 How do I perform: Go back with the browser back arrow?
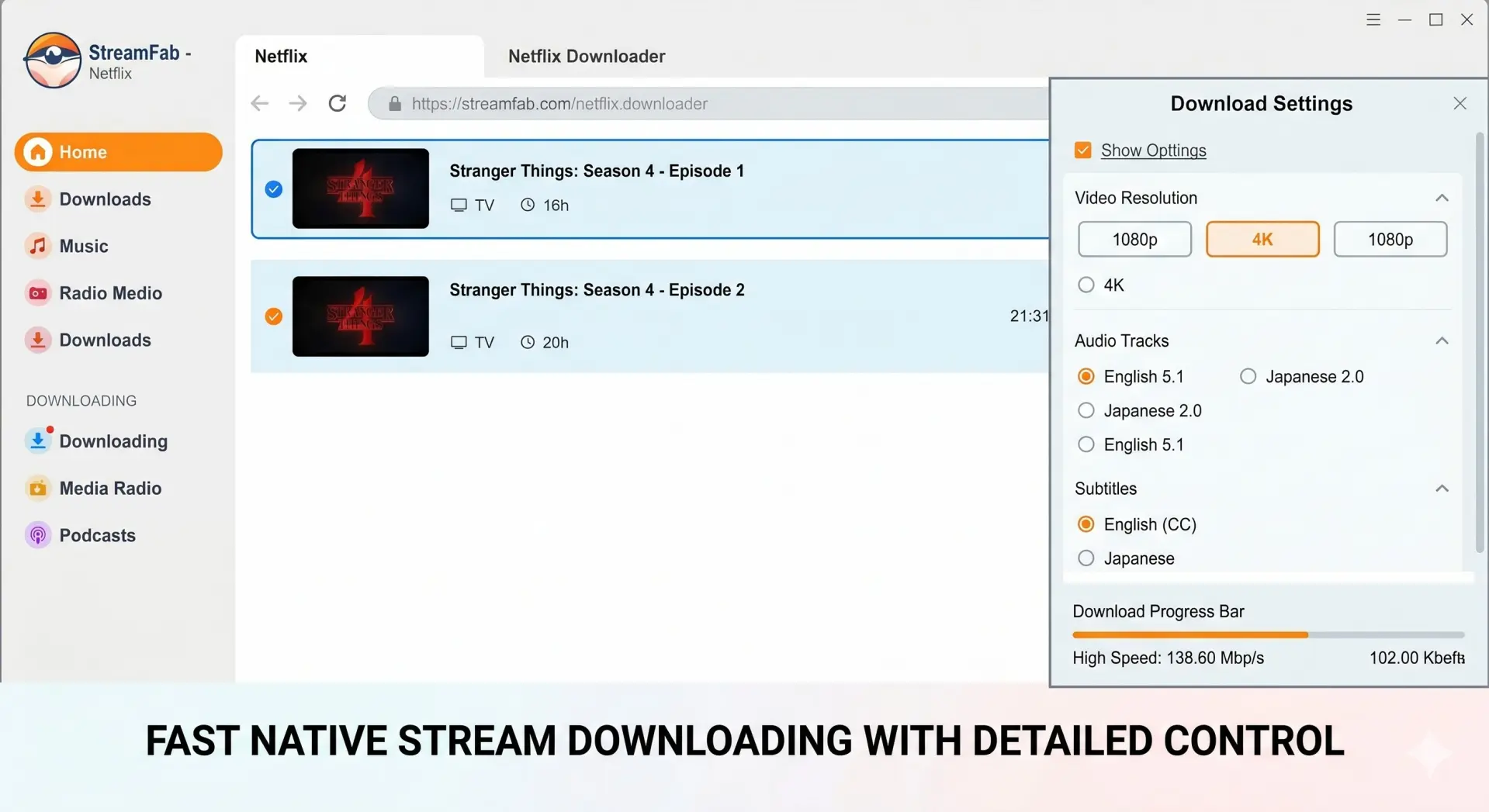pos(260,103)
